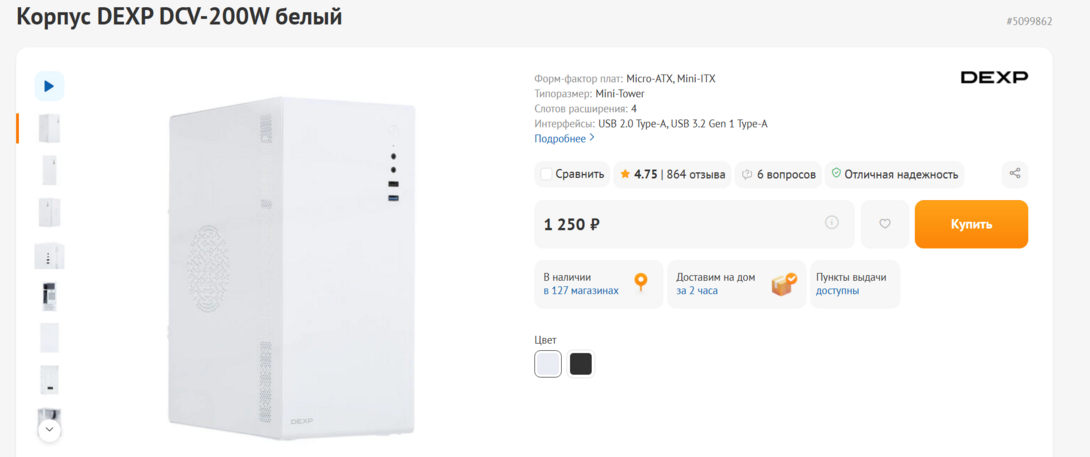This screenshot has width=1090, height=457.
Task: Tick the Сравнить compare checkbox
Action: (x=546, y=174)
